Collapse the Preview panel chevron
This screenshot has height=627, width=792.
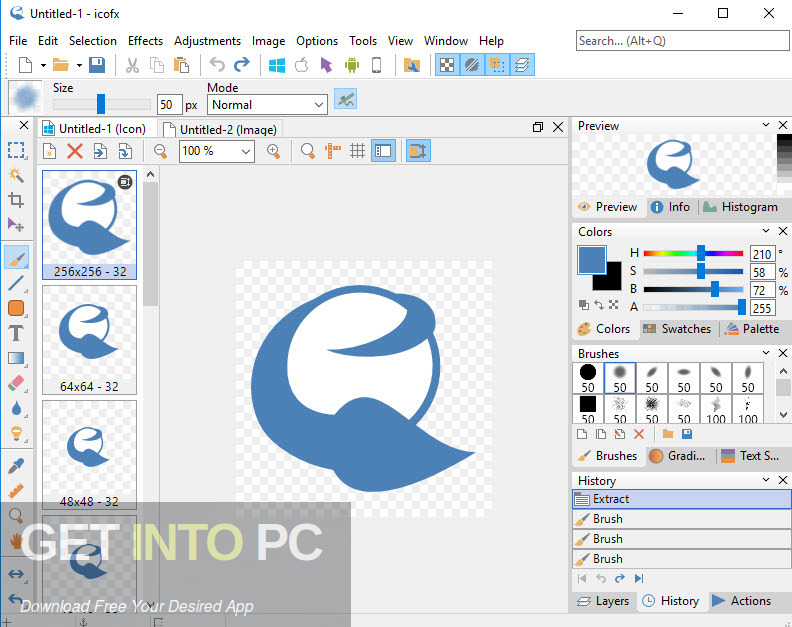pos(766,124)
